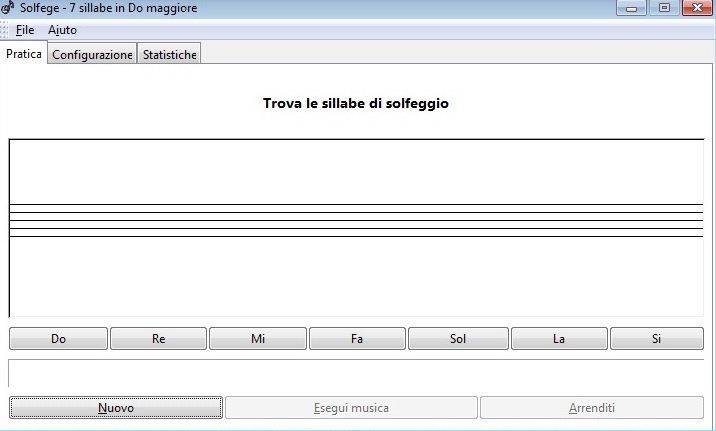The width and height of the screenshot is (716, 431).
Task: Close the Solfege window
Action: click(x=697, y=8)
